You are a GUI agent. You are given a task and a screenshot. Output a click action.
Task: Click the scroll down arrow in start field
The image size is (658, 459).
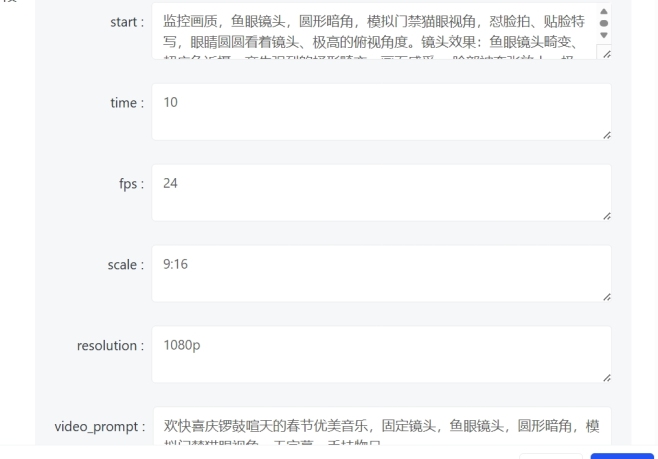[x=603, y=35]
